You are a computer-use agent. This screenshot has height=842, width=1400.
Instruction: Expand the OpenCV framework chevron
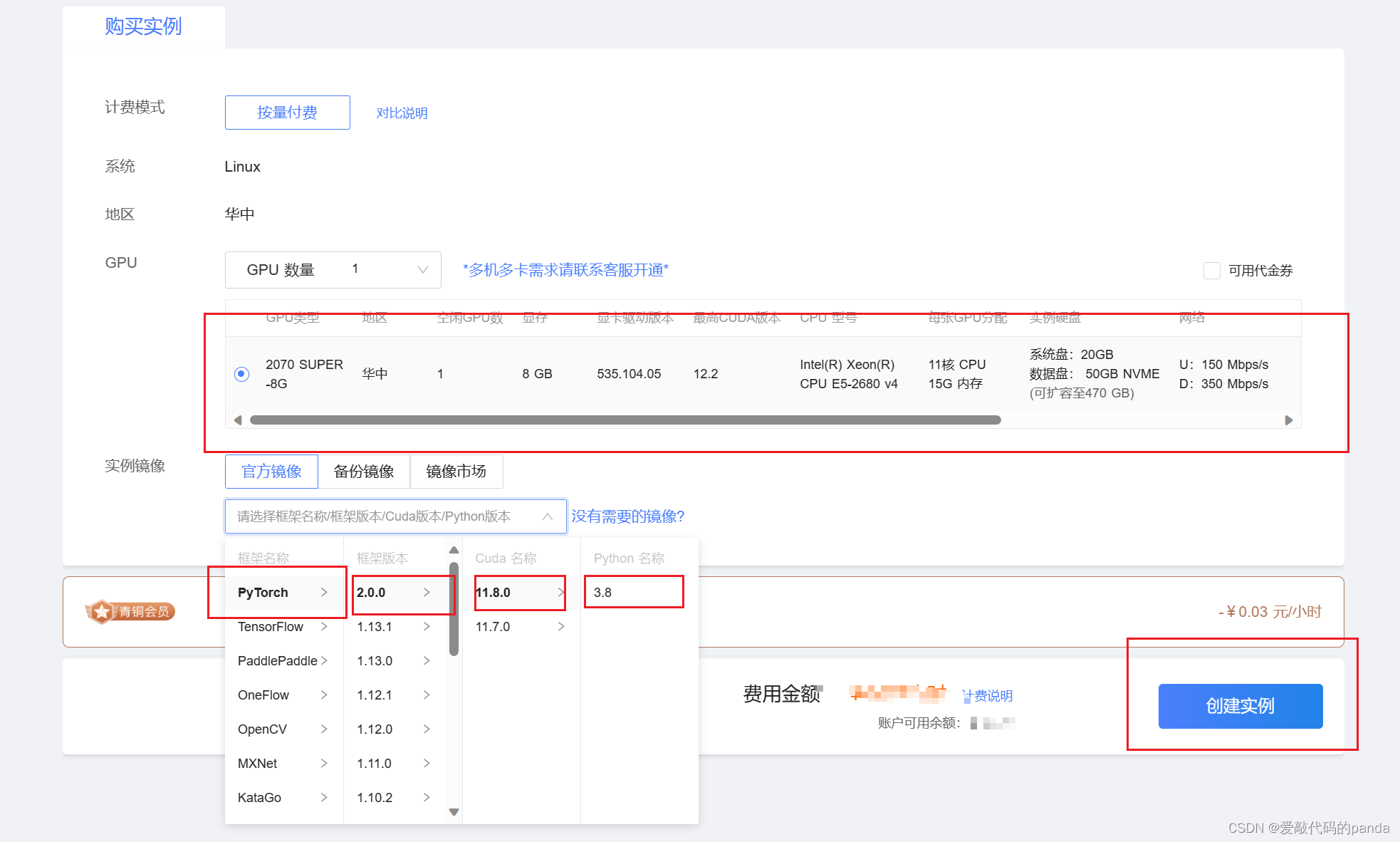pos(324,729)
